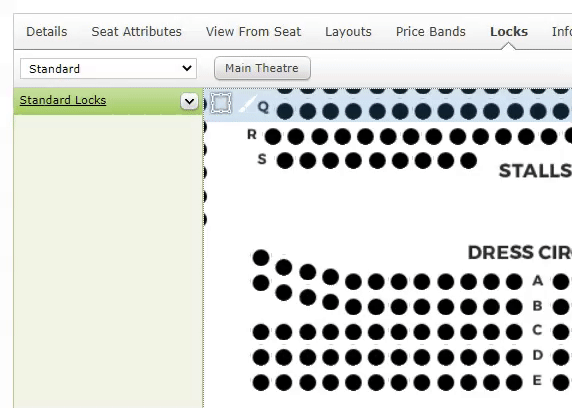This screenshot has width=572, height=408.
Task: Select seat left of Dress Circle row E label
Action: click(x=514, y=382)
